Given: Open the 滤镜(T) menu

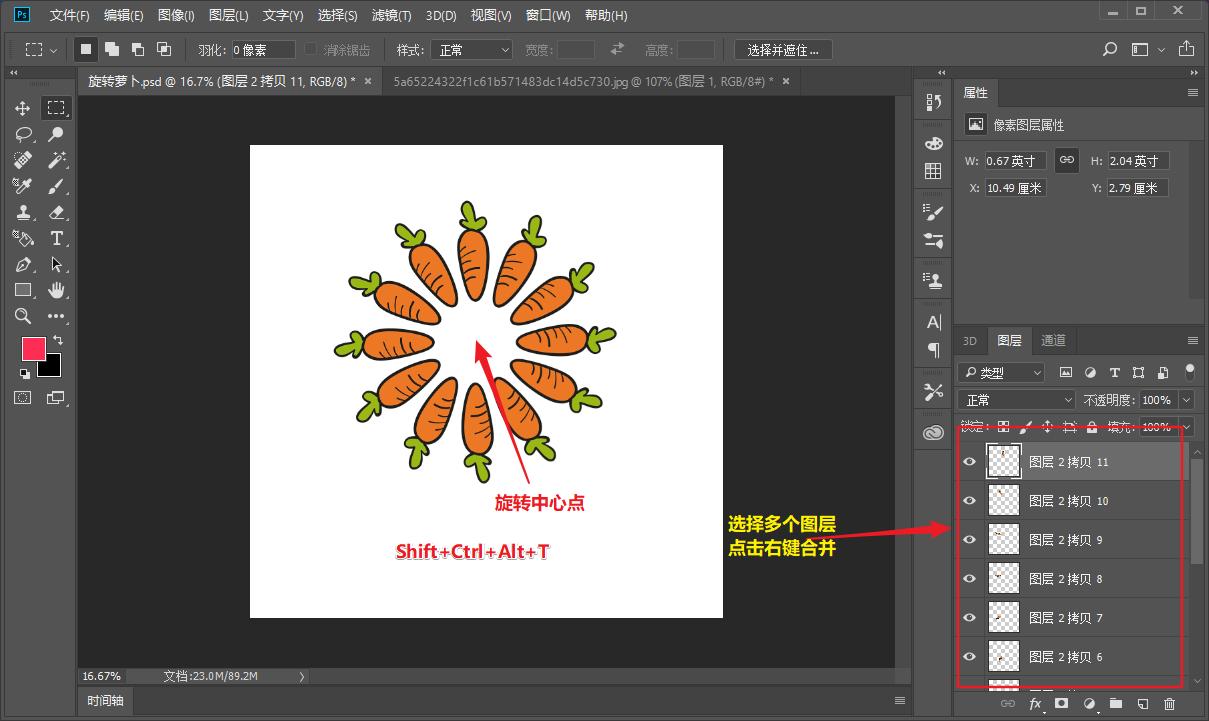Looking at the screenshot, I should tap(392, 15).
